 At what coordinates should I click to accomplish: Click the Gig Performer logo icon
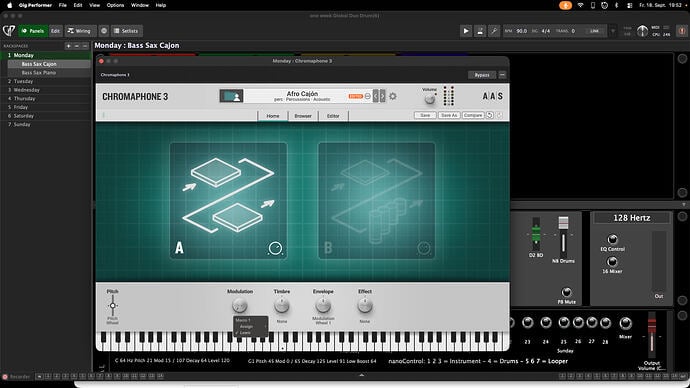(9, 31)
